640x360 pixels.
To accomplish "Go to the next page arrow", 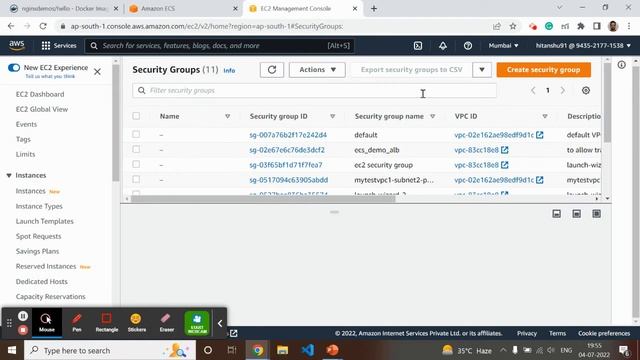I will (x=562, y=91).
